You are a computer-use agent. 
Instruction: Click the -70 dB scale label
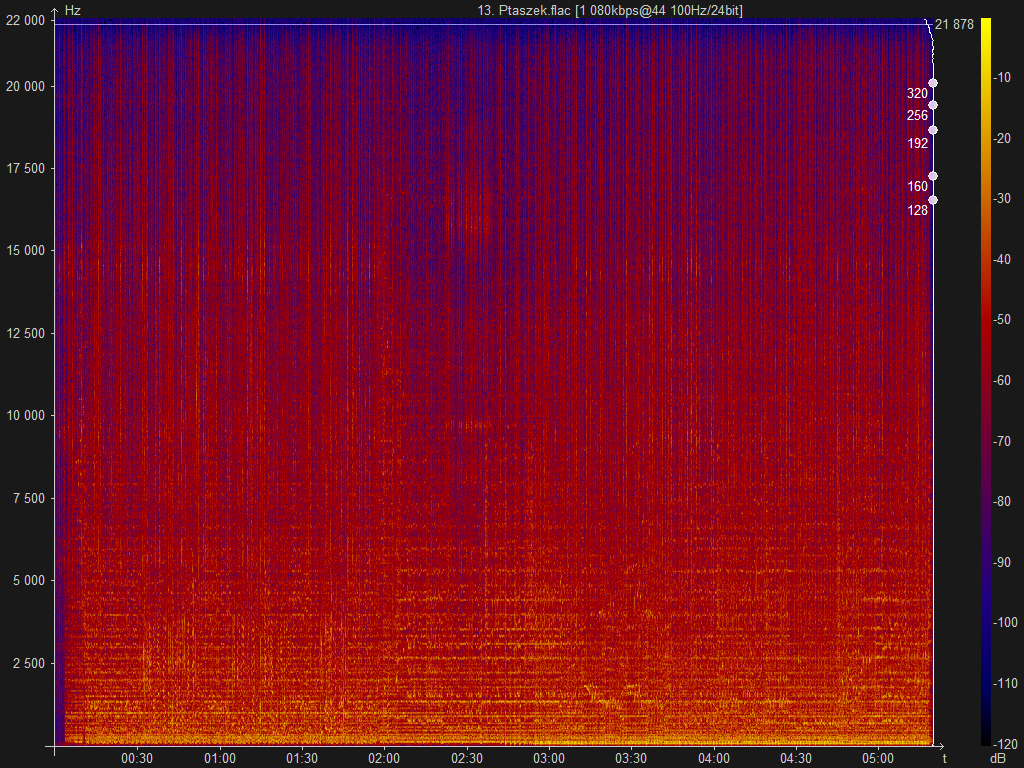pyautogui.click(x=1002, y=441)
